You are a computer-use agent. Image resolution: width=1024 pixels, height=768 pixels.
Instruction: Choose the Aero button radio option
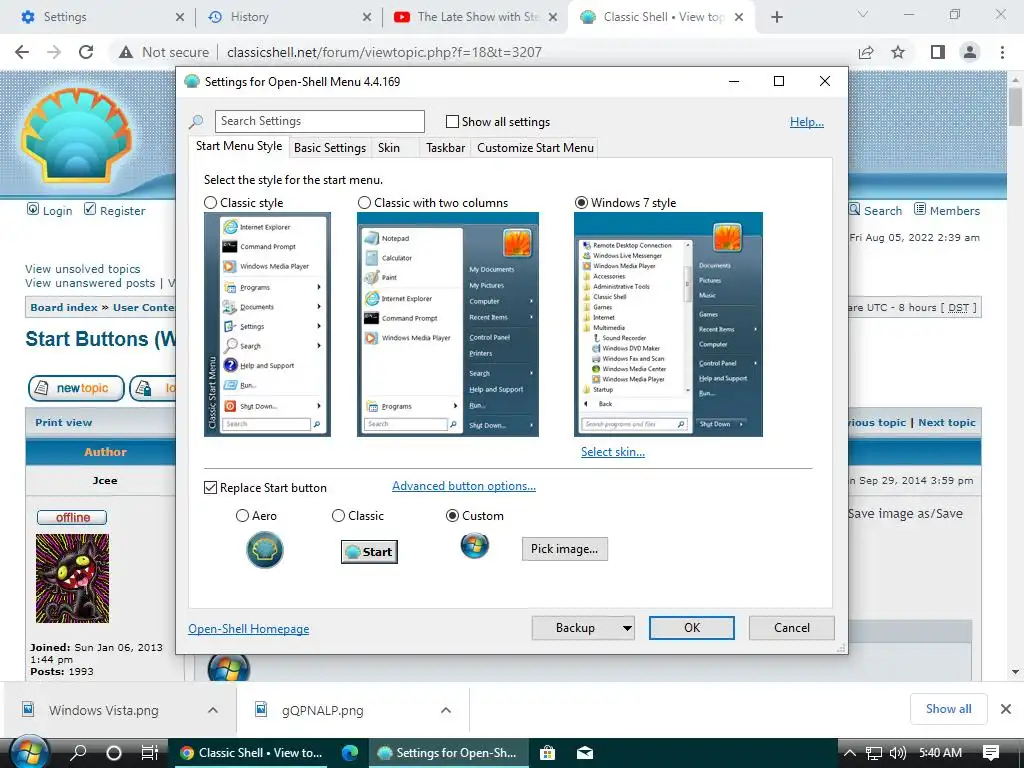click(242, 516)
